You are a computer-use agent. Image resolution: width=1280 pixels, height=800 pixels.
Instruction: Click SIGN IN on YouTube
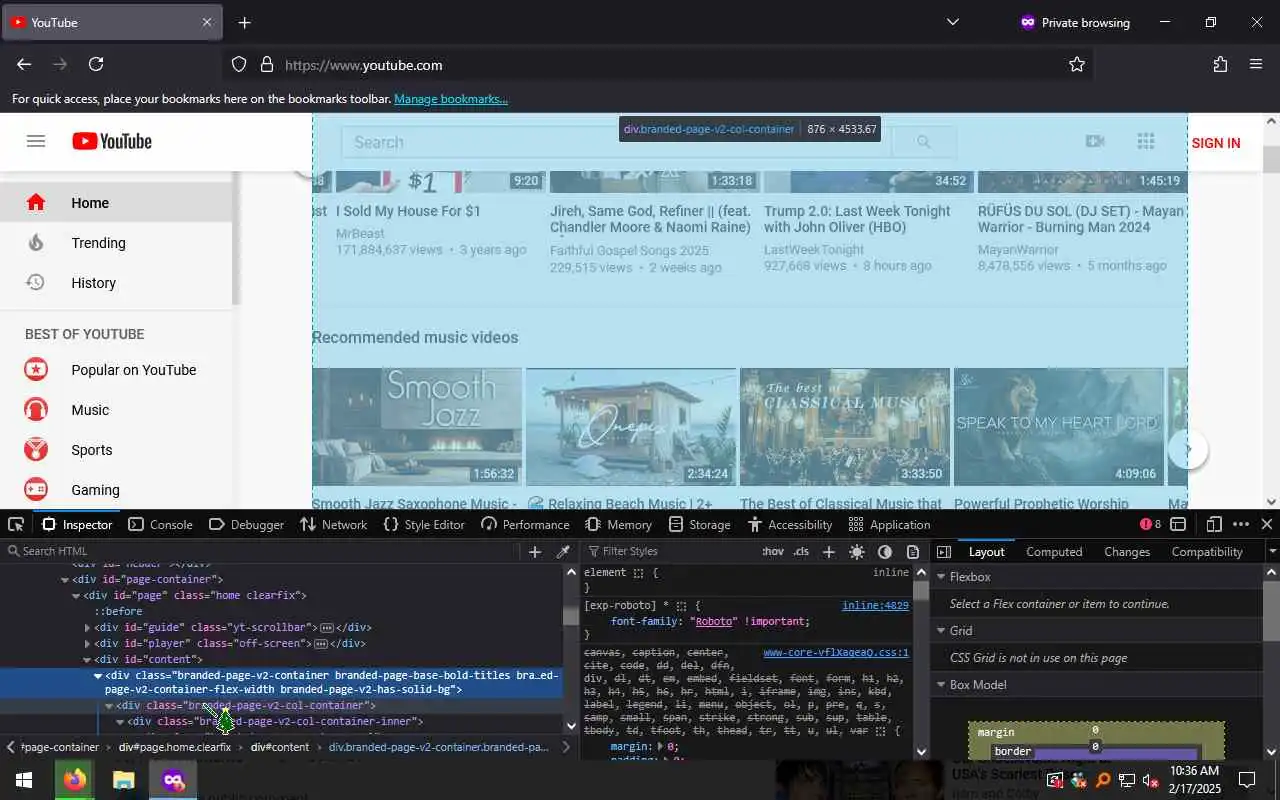click(1216, 143)
